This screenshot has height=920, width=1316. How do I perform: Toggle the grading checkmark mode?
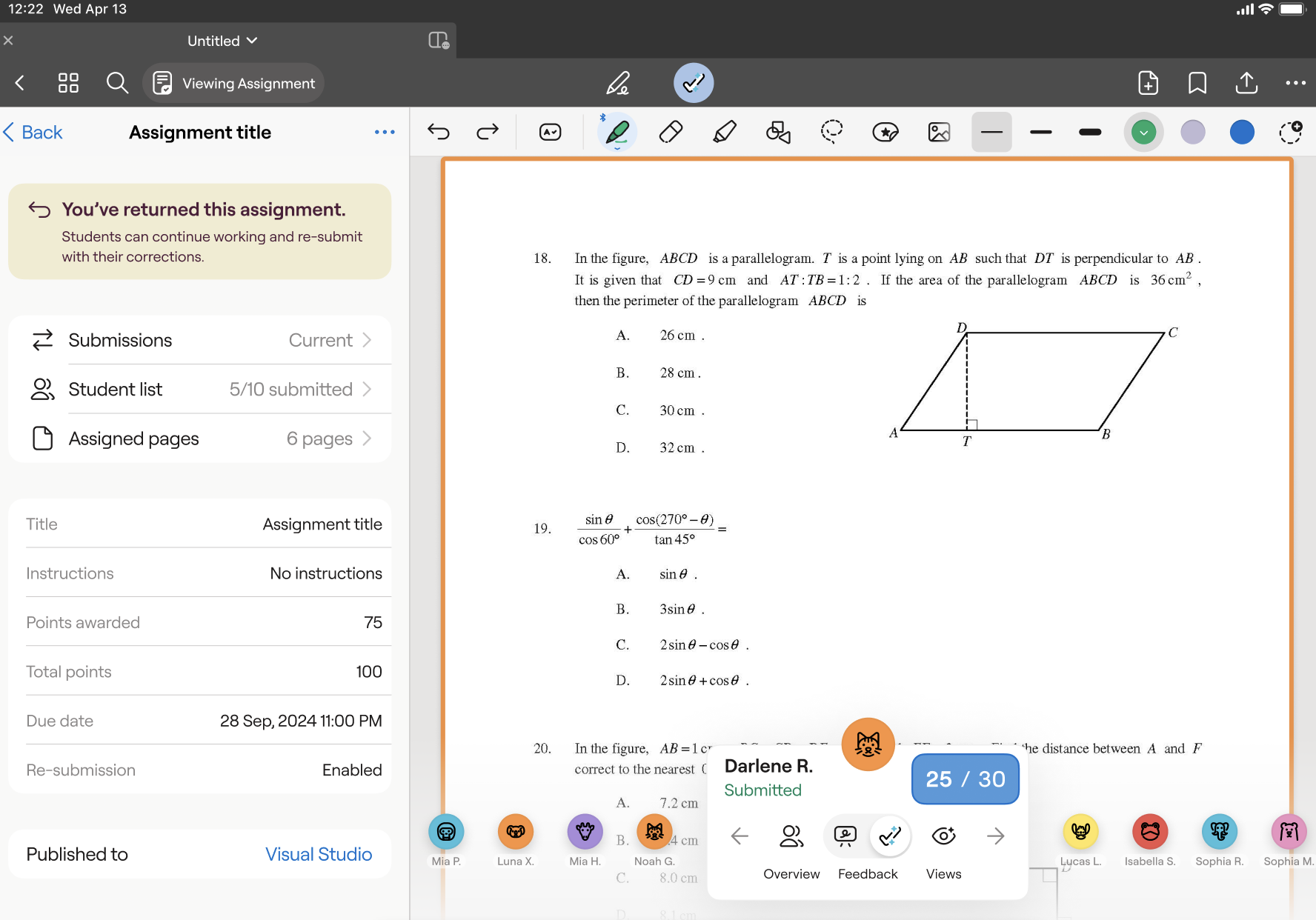tap(693, 83)
